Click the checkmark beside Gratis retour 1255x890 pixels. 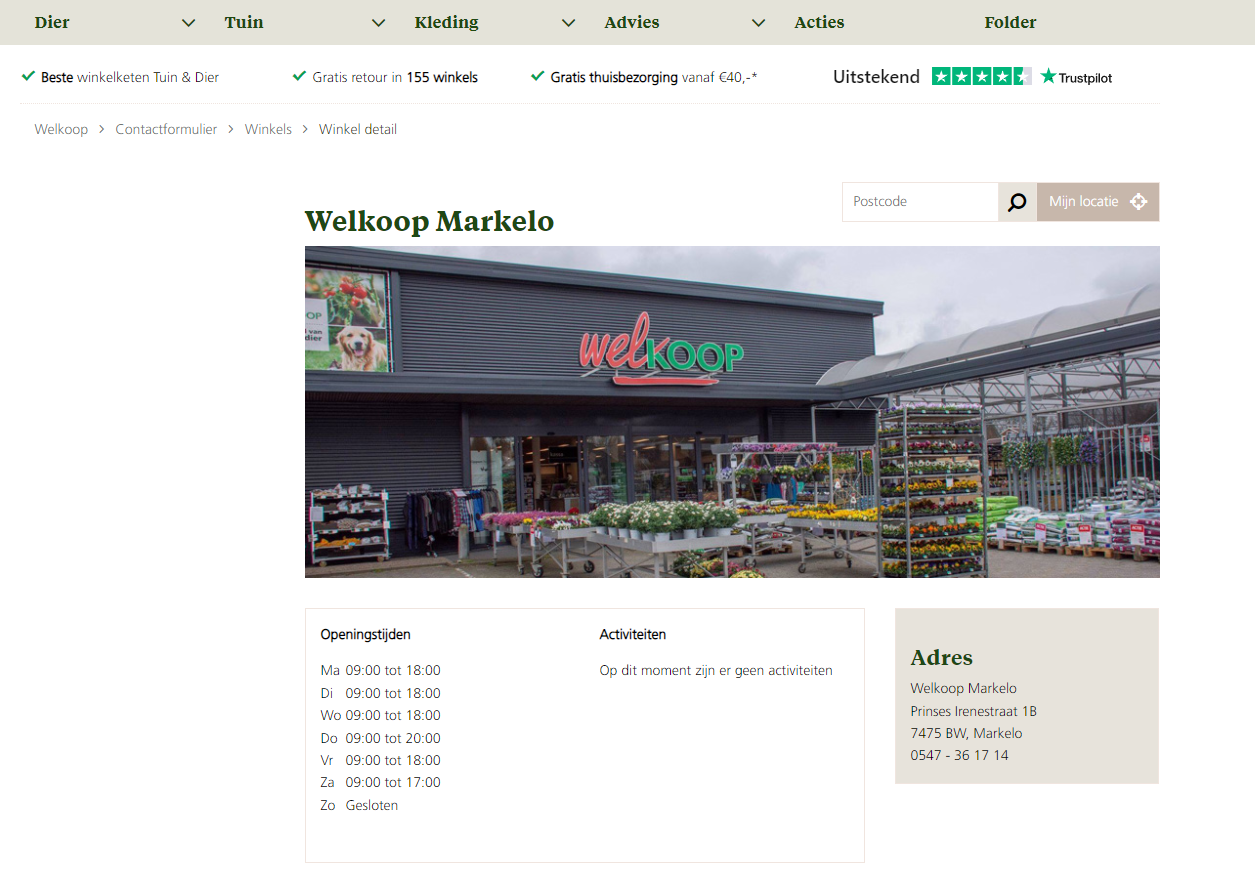[x=299, y=76]
